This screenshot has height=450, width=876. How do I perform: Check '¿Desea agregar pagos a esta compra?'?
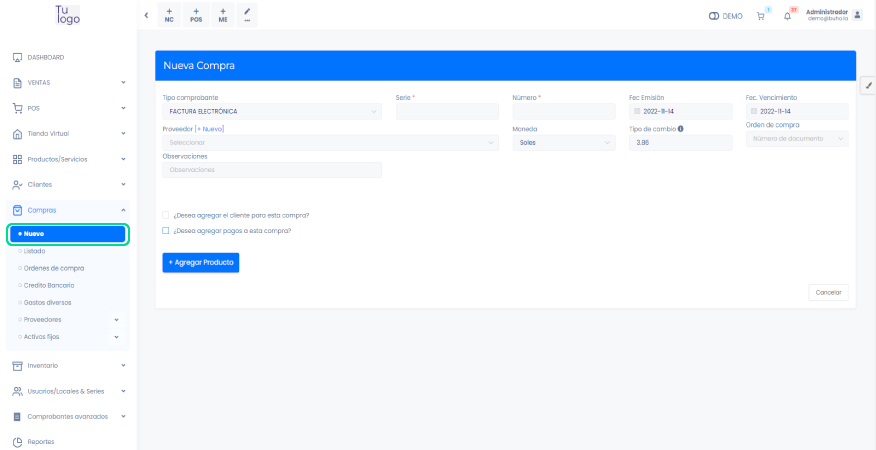coord(166,230)
